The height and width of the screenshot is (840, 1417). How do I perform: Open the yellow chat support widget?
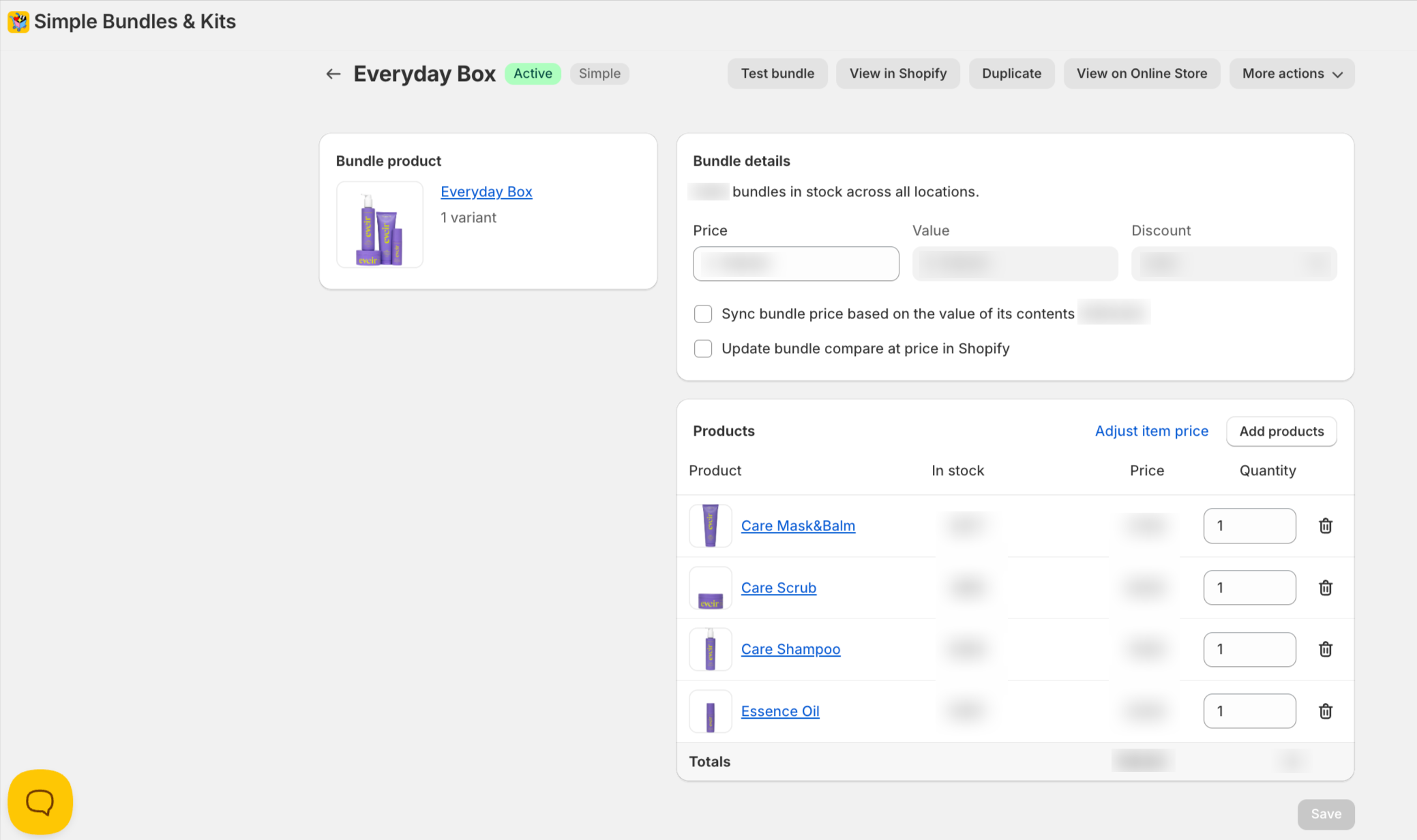point(40,802)
